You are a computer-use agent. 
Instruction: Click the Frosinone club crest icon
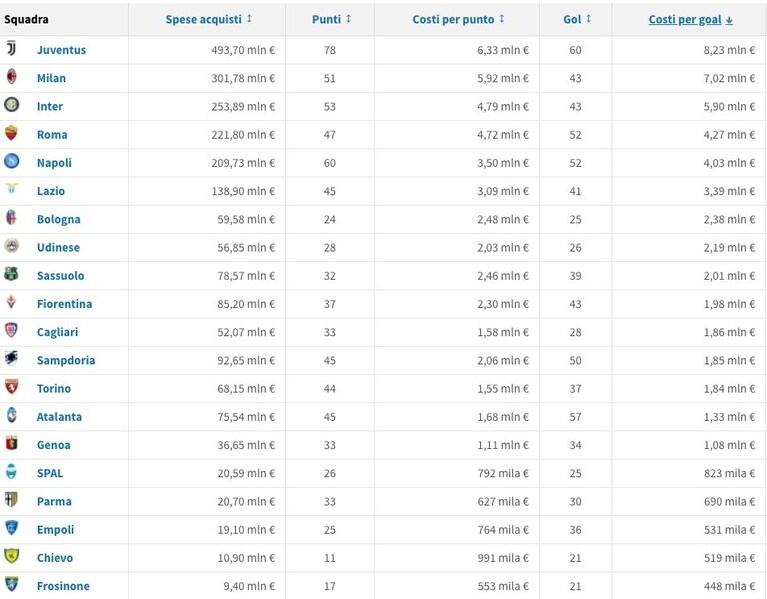click(x=11, y=584)
